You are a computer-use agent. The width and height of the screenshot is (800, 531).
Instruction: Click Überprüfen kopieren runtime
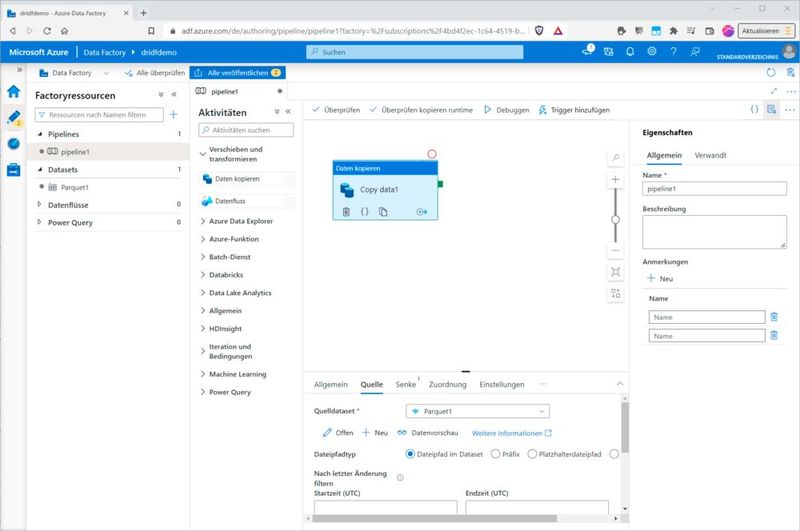coord(421,110)
